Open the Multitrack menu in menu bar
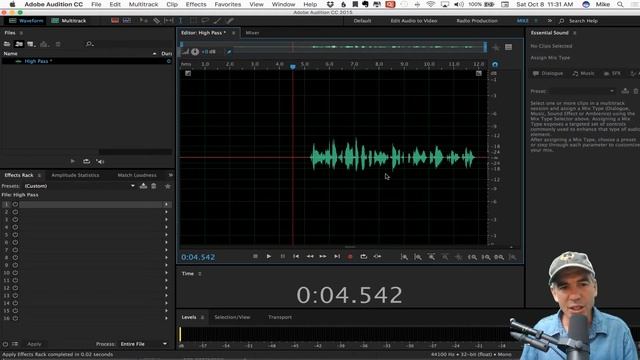 pyautogui.click(x=143, y=4)
